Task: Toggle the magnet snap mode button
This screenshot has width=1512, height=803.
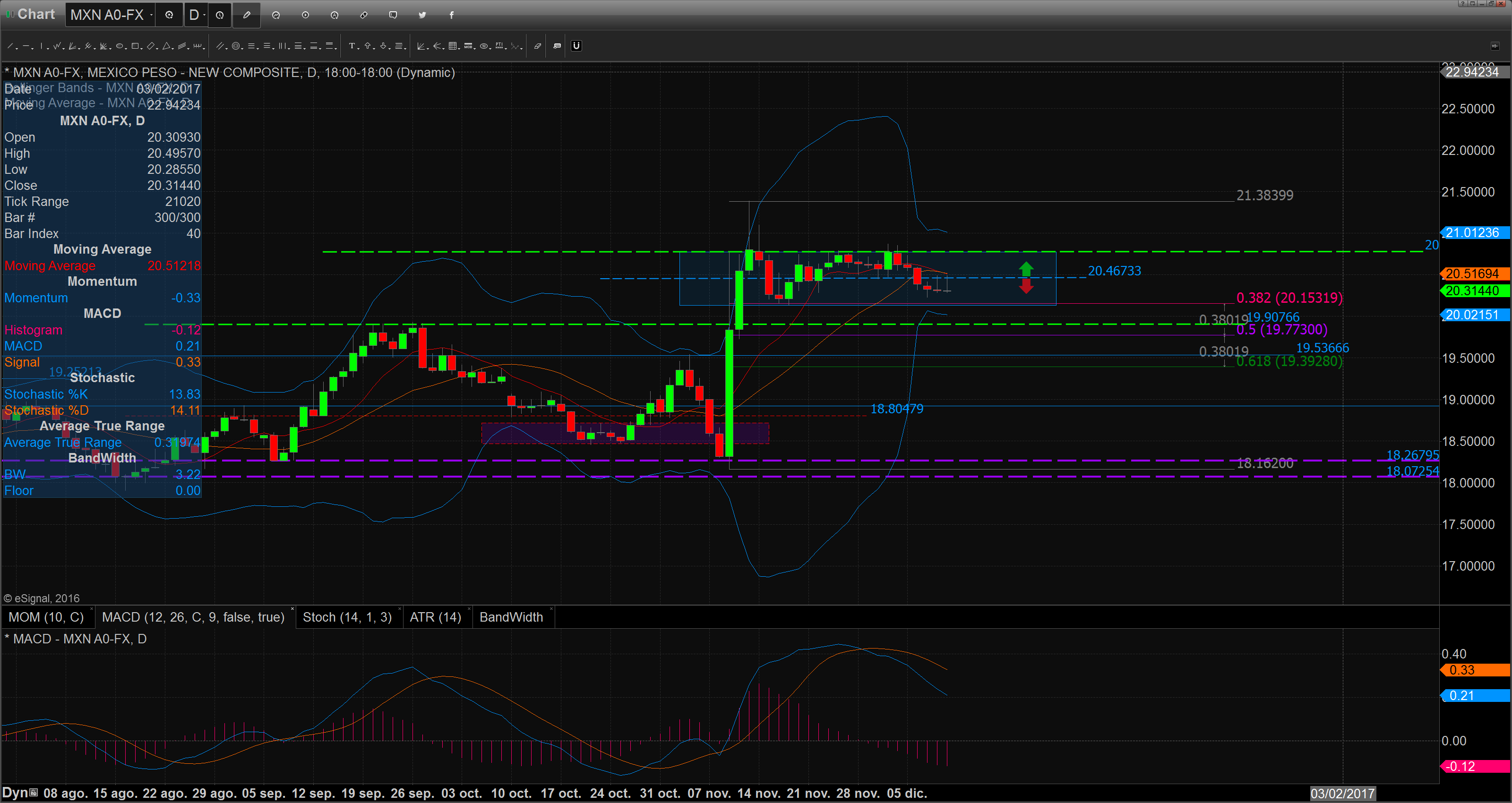Action: tap(576, 46)
